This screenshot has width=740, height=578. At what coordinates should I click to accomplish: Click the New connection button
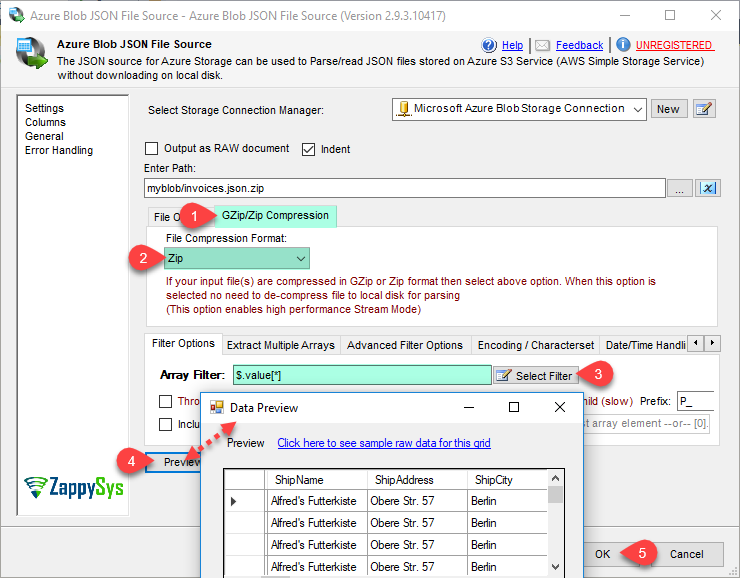coord(668,109)
